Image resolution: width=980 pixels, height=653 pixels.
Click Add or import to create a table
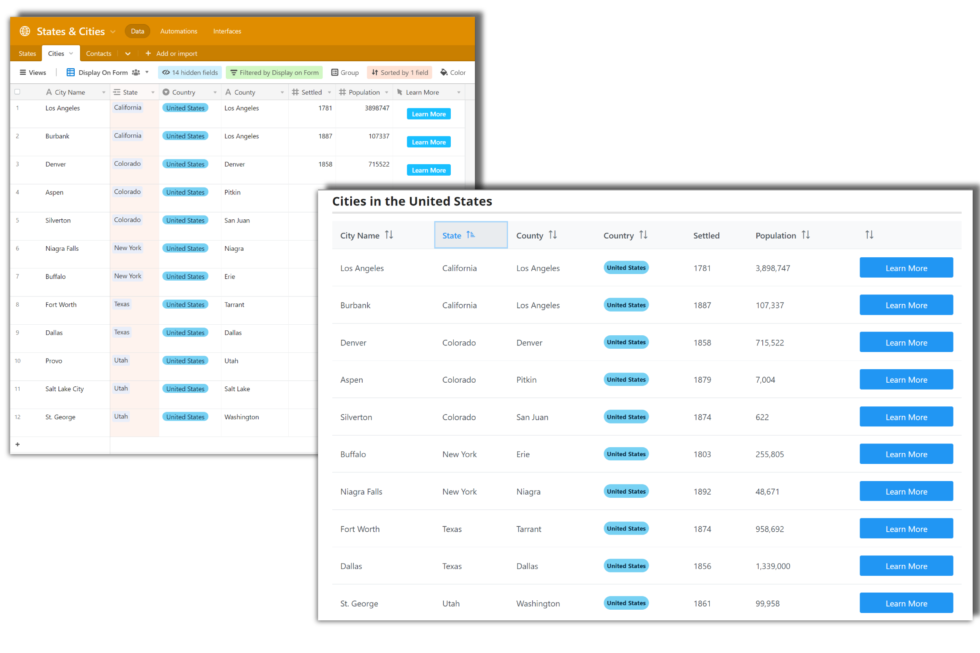point(177,53)
